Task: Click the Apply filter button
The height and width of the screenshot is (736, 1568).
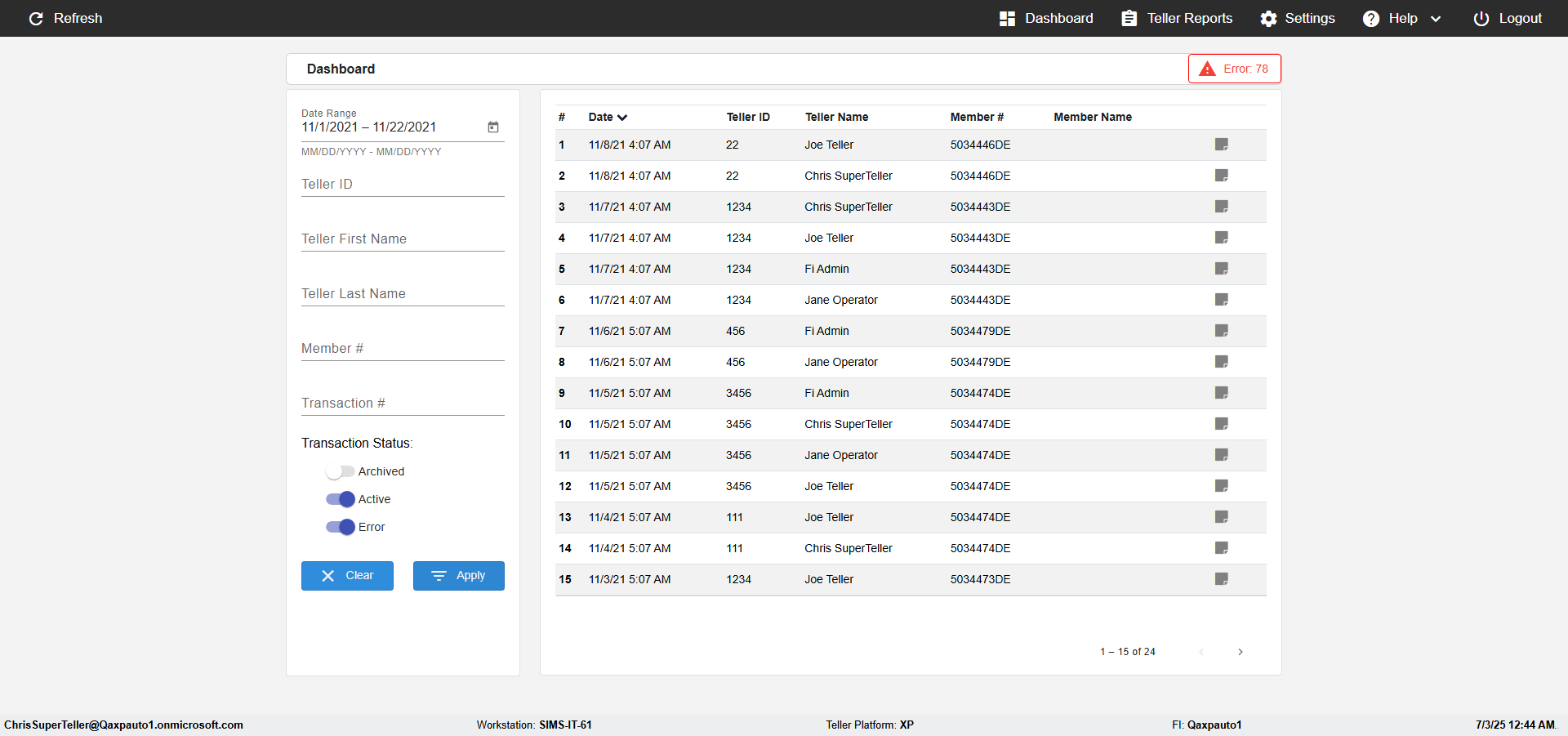Action: click(x=458, y=575)
